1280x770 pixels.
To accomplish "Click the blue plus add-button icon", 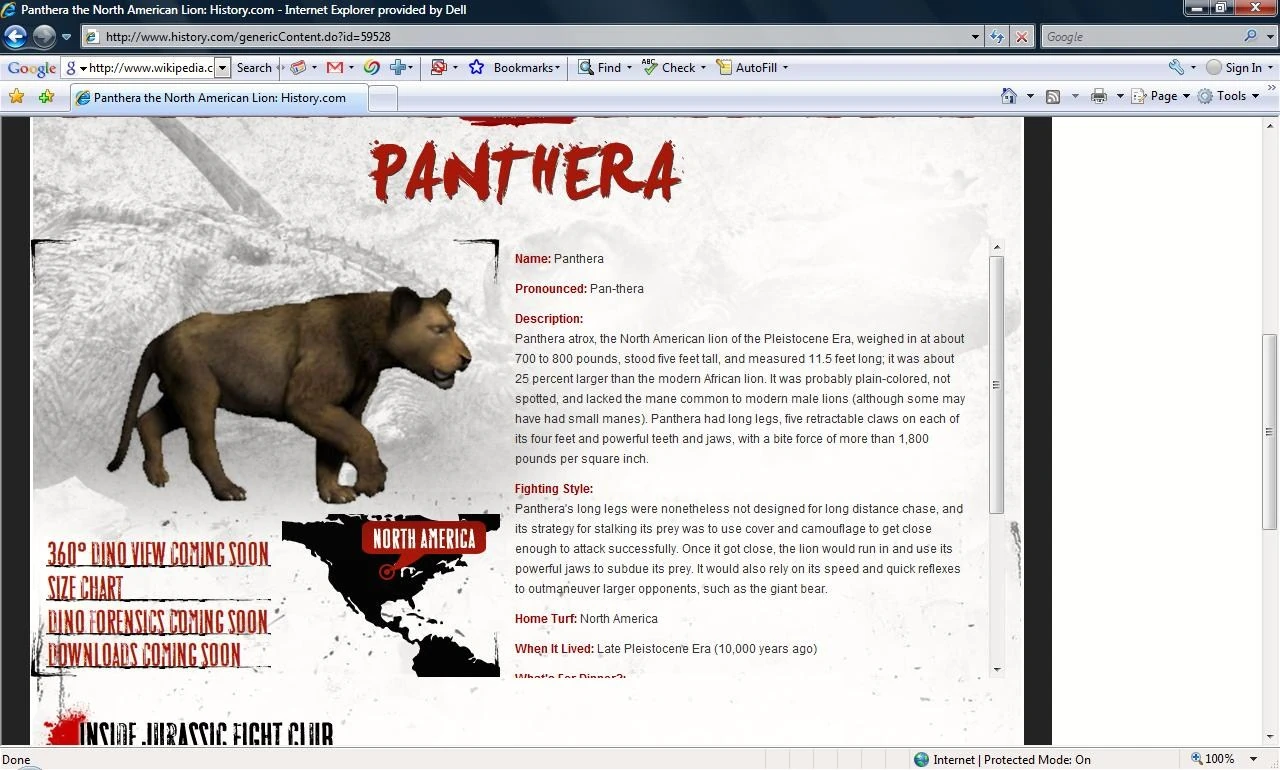I will [398, 68].
